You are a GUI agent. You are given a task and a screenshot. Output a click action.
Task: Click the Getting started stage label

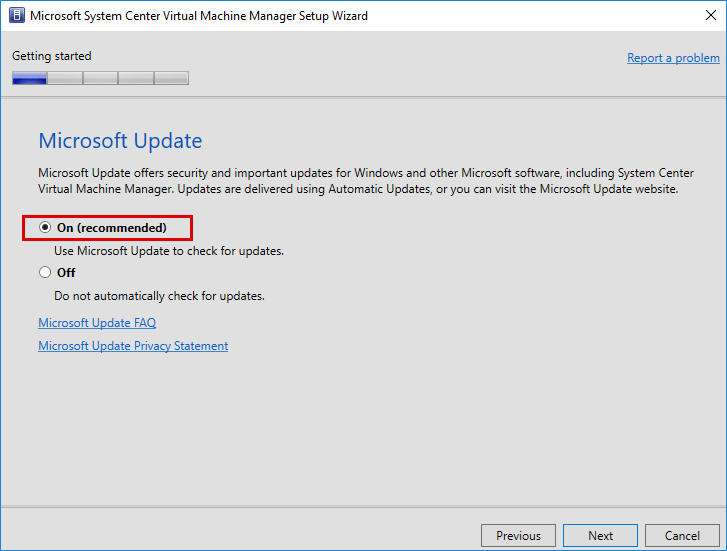(52, 56)
